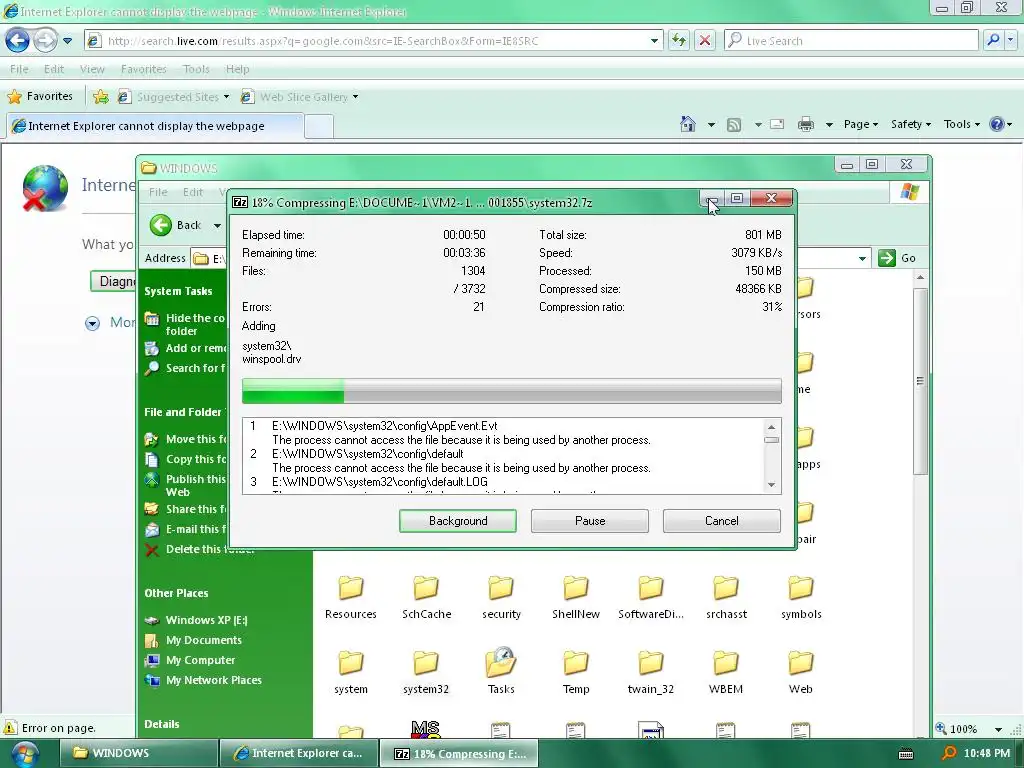Open the Safety menu dropdown

pyautogui.click(x=910, y=124)
